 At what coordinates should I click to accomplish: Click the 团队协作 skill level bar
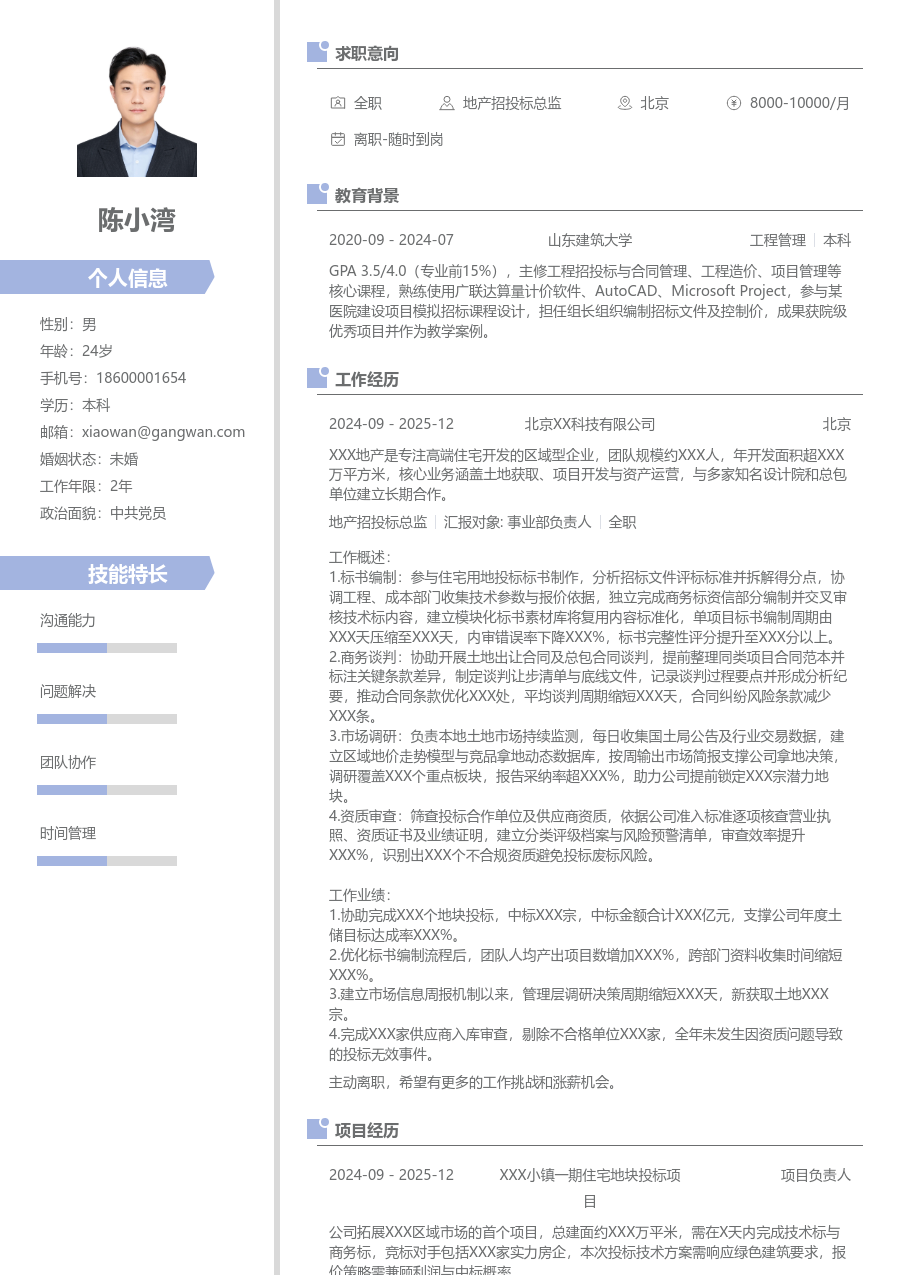tap(107, 790)
